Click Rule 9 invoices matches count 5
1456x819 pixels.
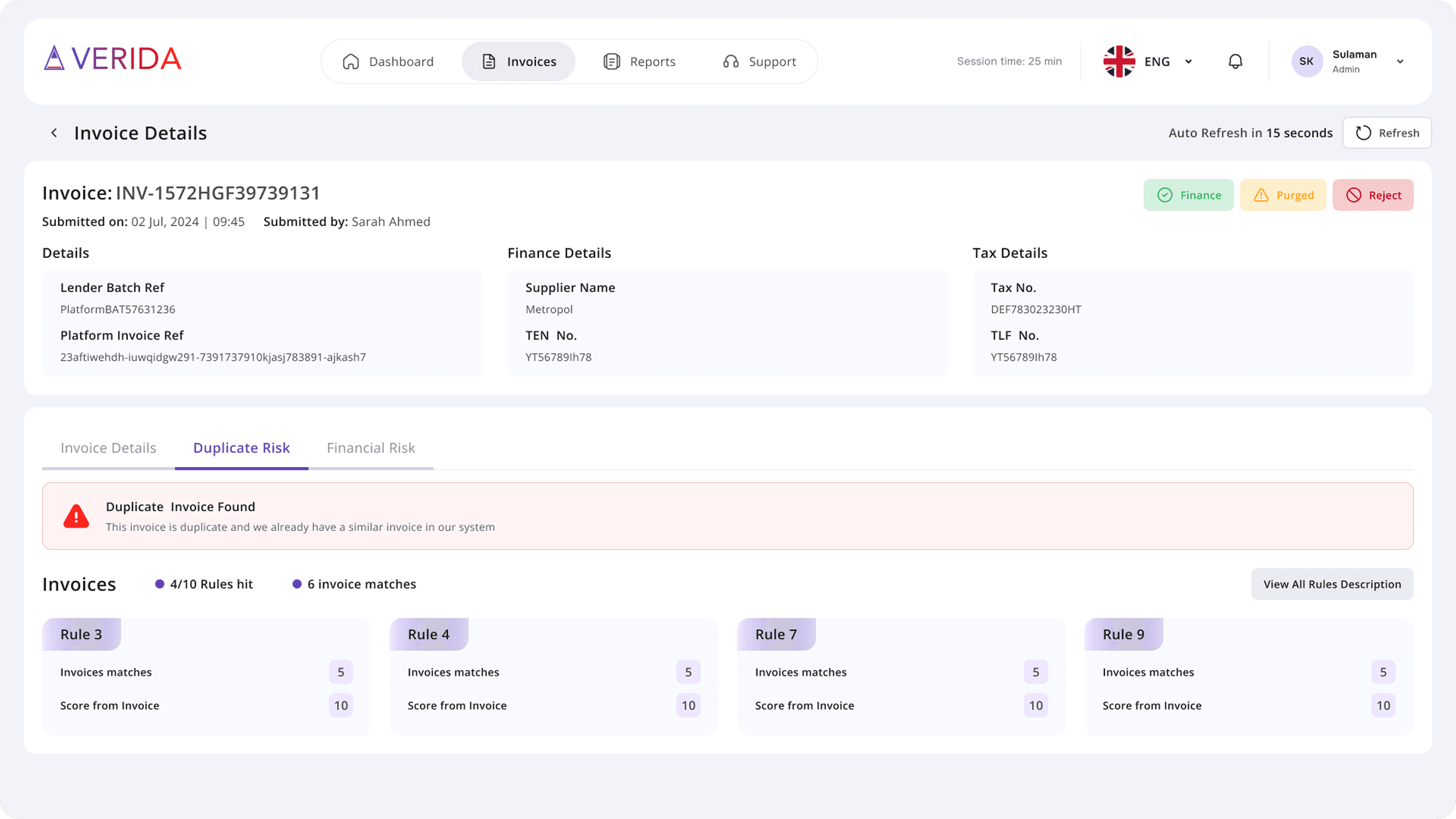(x=1384, y=672)
